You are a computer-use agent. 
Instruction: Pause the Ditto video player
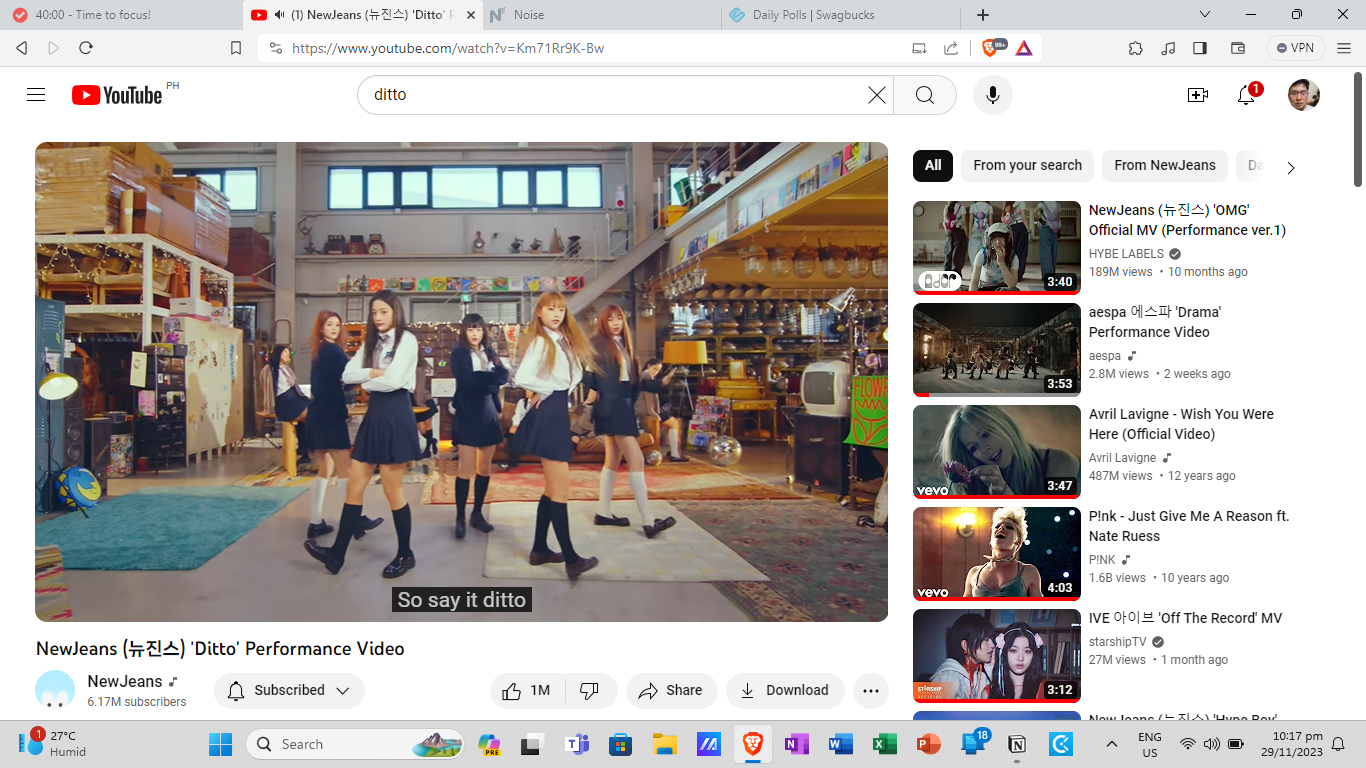pyautogui.click(x=461, y=380)
